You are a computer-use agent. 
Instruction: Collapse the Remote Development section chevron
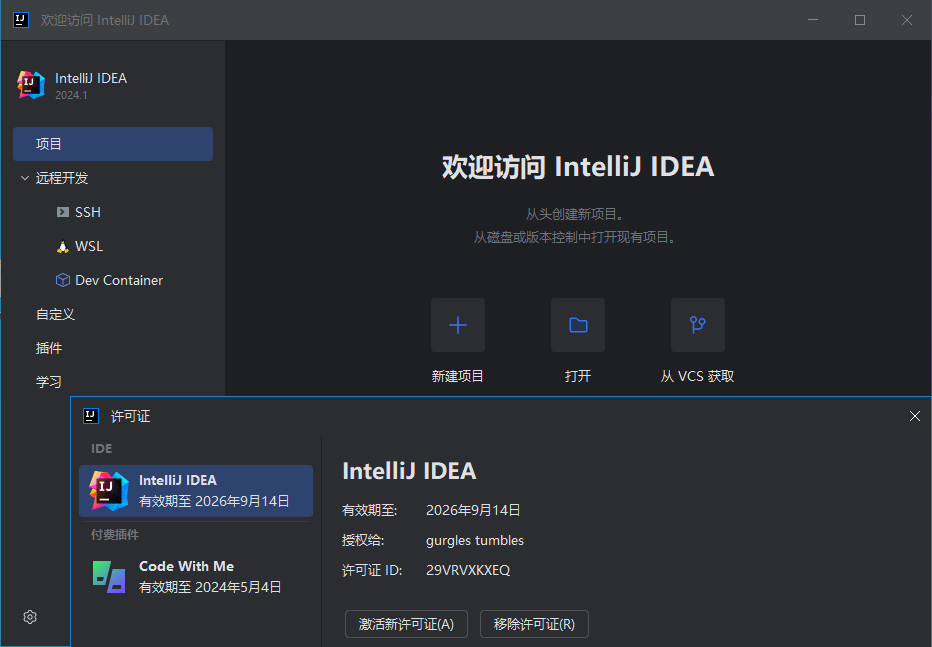(25, 178)
